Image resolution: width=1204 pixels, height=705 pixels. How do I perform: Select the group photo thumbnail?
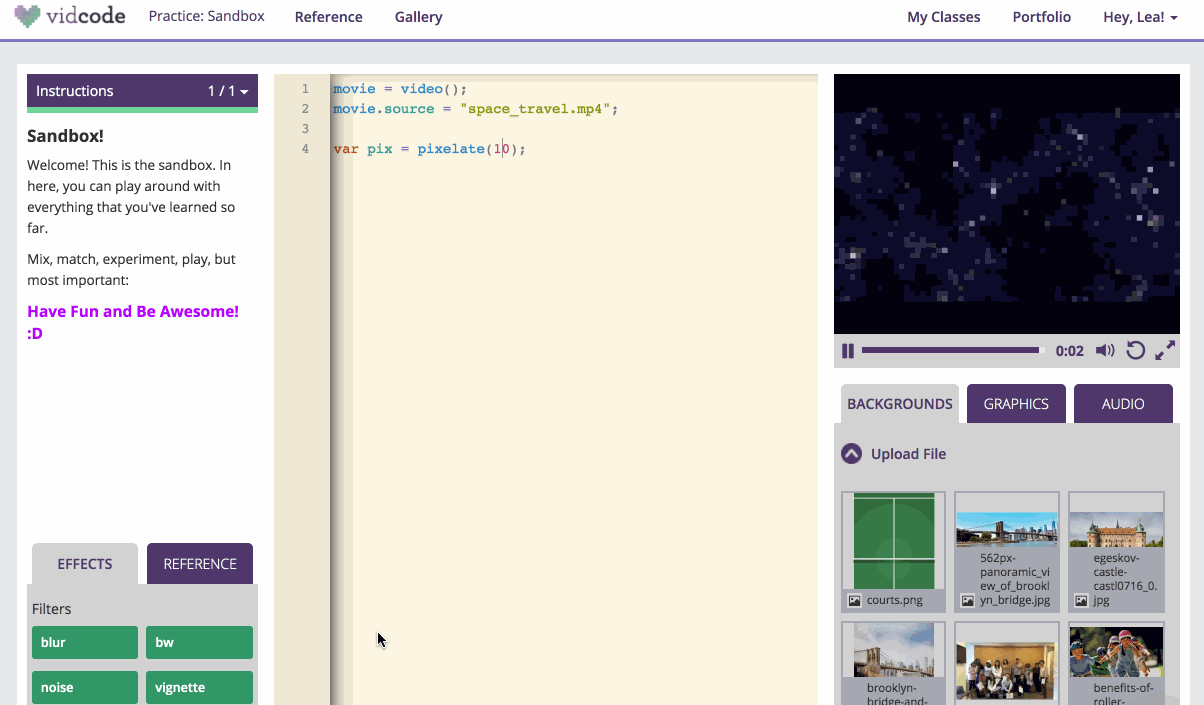[x=1007, y=663]
